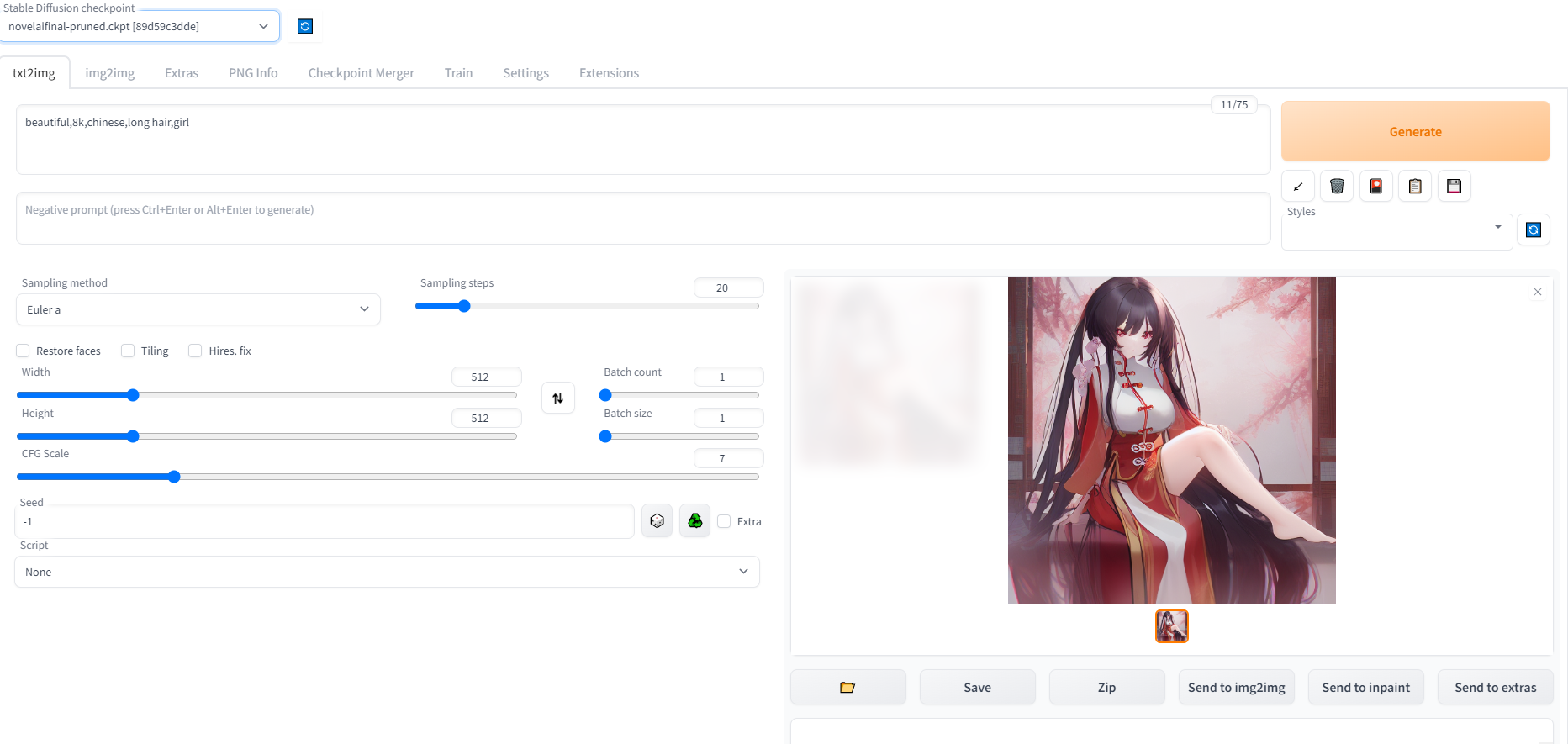Swap width and height with arrows button
Screen dimensions: 1568x744
558,398
